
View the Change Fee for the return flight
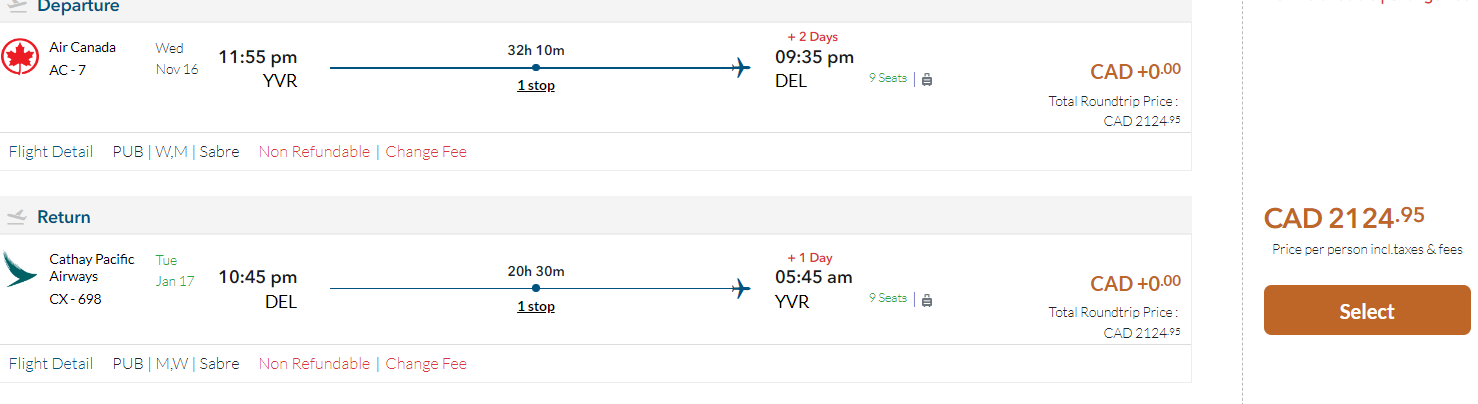(x=426, y=364)
